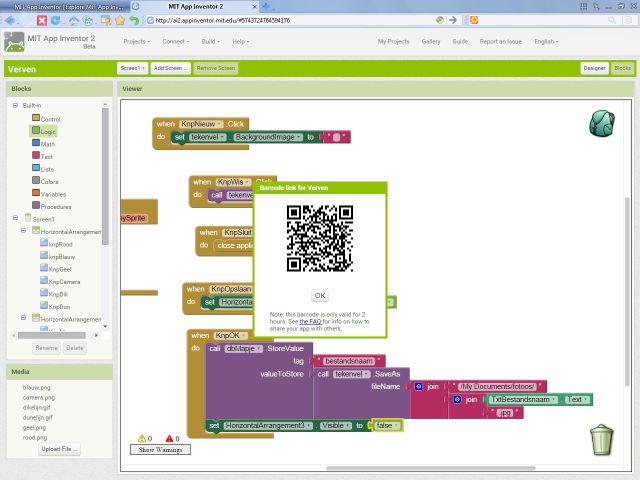Screen dimensions: 640x480
Task: Select knpBlauw component in tree
Action: click(58, 256)
